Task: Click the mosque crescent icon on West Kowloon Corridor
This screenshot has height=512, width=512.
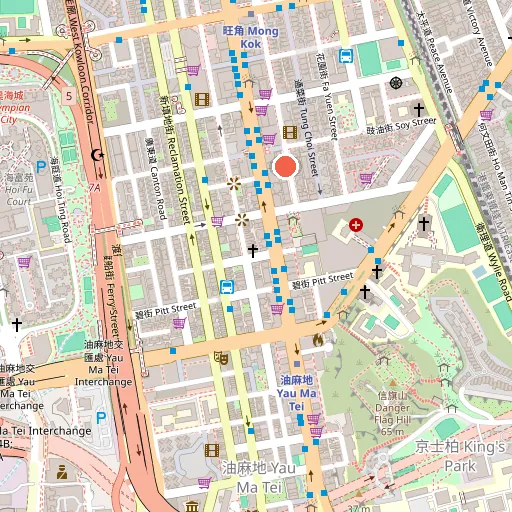Action: (97, 155)
